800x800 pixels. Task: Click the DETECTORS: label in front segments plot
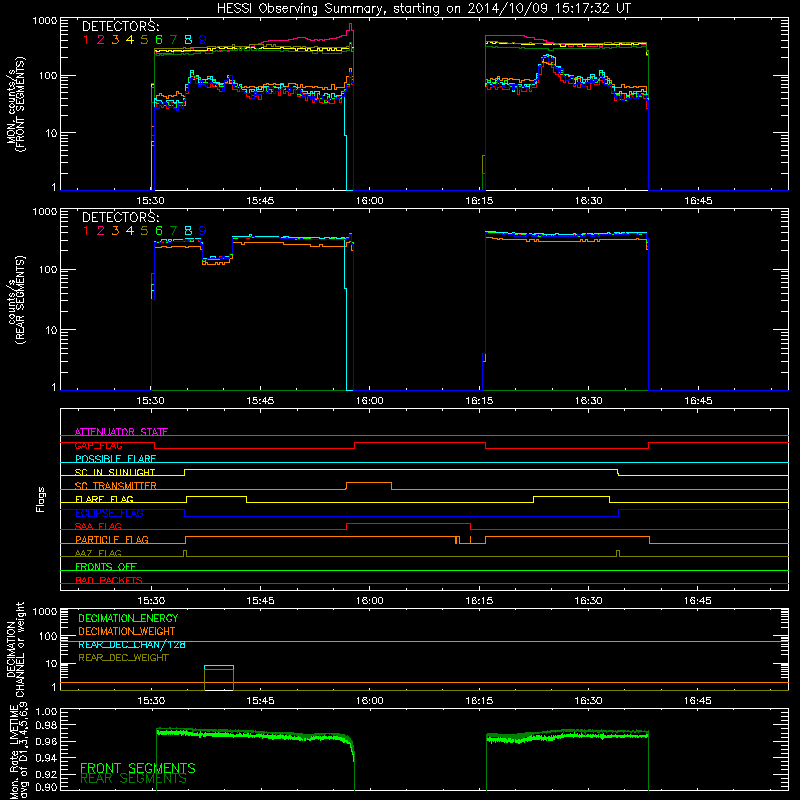click(120, 27)
